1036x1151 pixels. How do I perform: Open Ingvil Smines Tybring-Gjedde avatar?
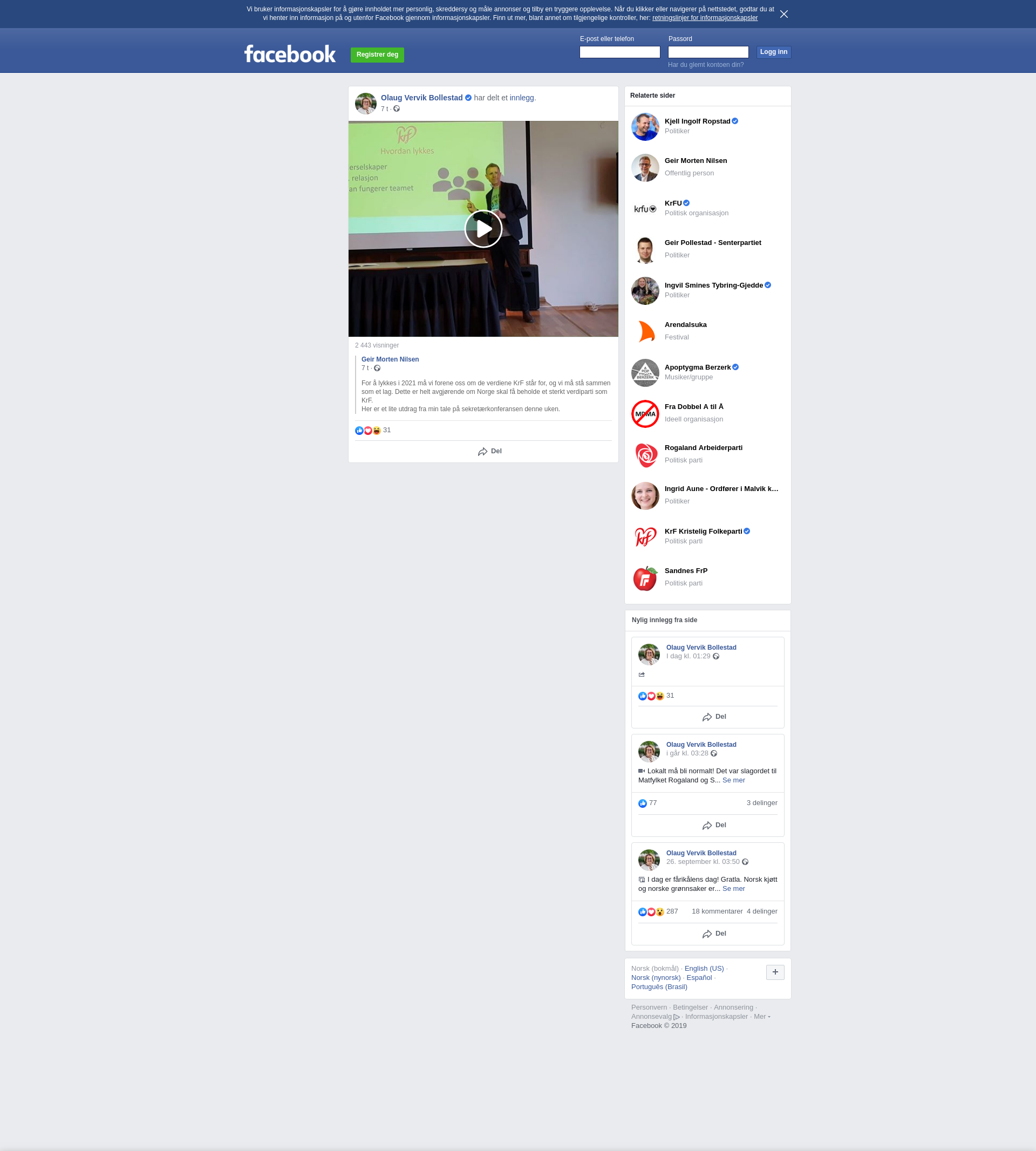click(645, 290)
